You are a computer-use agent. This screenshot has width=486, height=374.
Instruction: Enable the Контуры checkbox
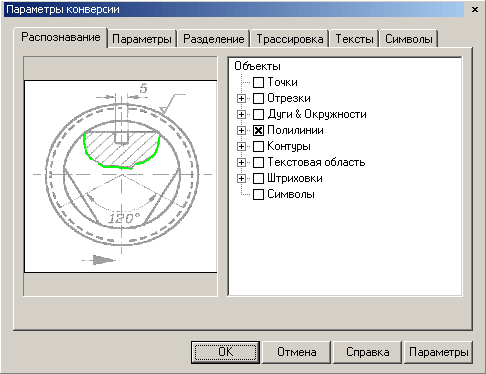point(258,146)
